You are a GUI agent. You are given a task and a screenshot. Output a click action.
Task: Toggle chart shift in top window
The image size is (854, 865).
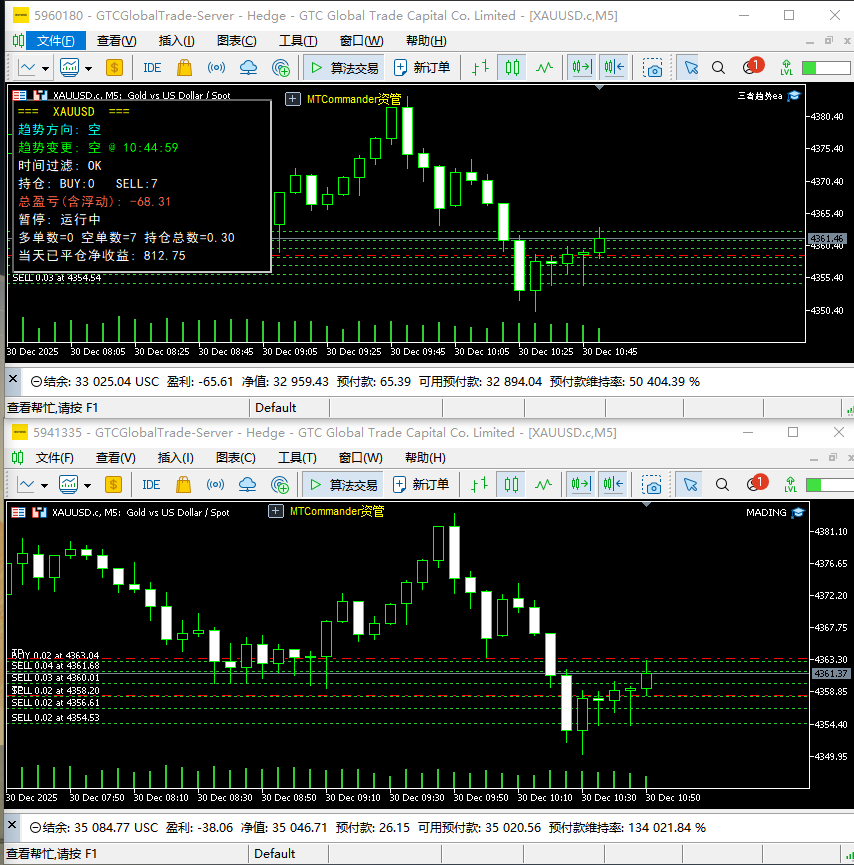[x=614, y=68]
